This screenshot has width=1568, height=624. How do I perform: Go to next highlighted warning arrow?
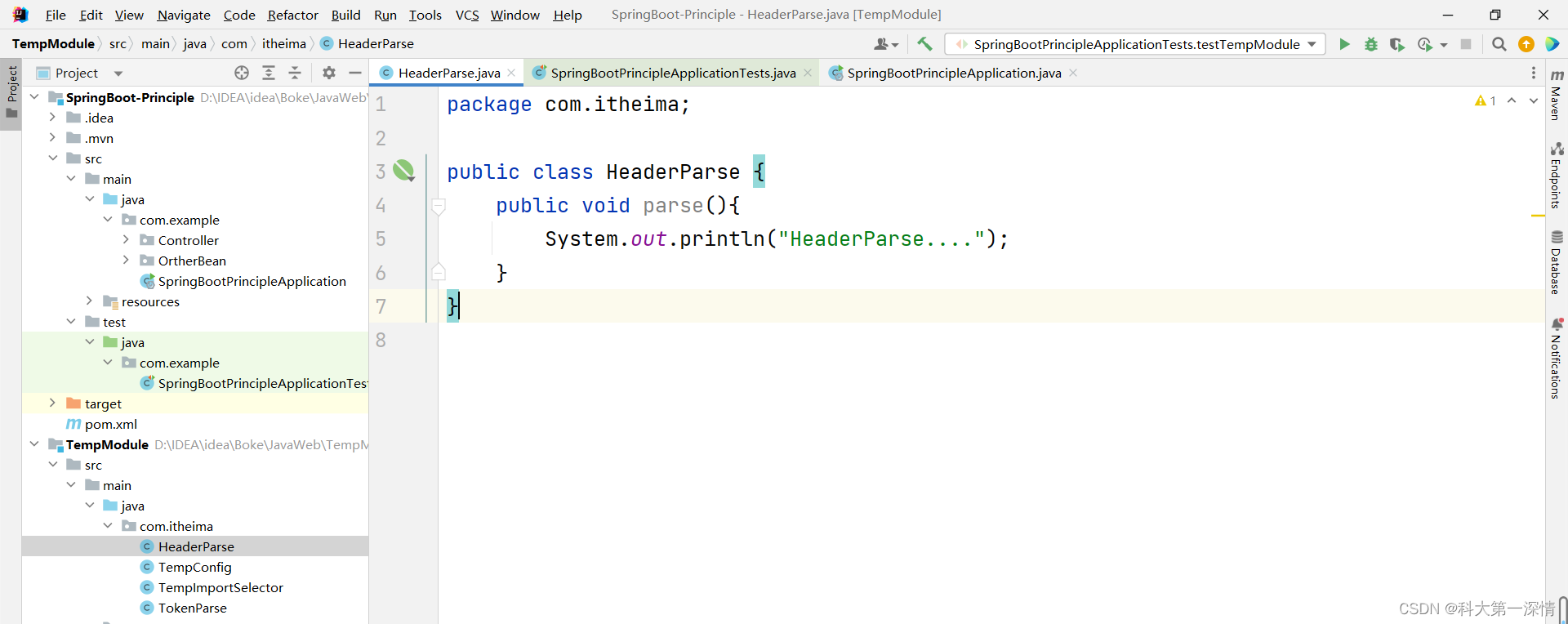tap(1534, 100)
